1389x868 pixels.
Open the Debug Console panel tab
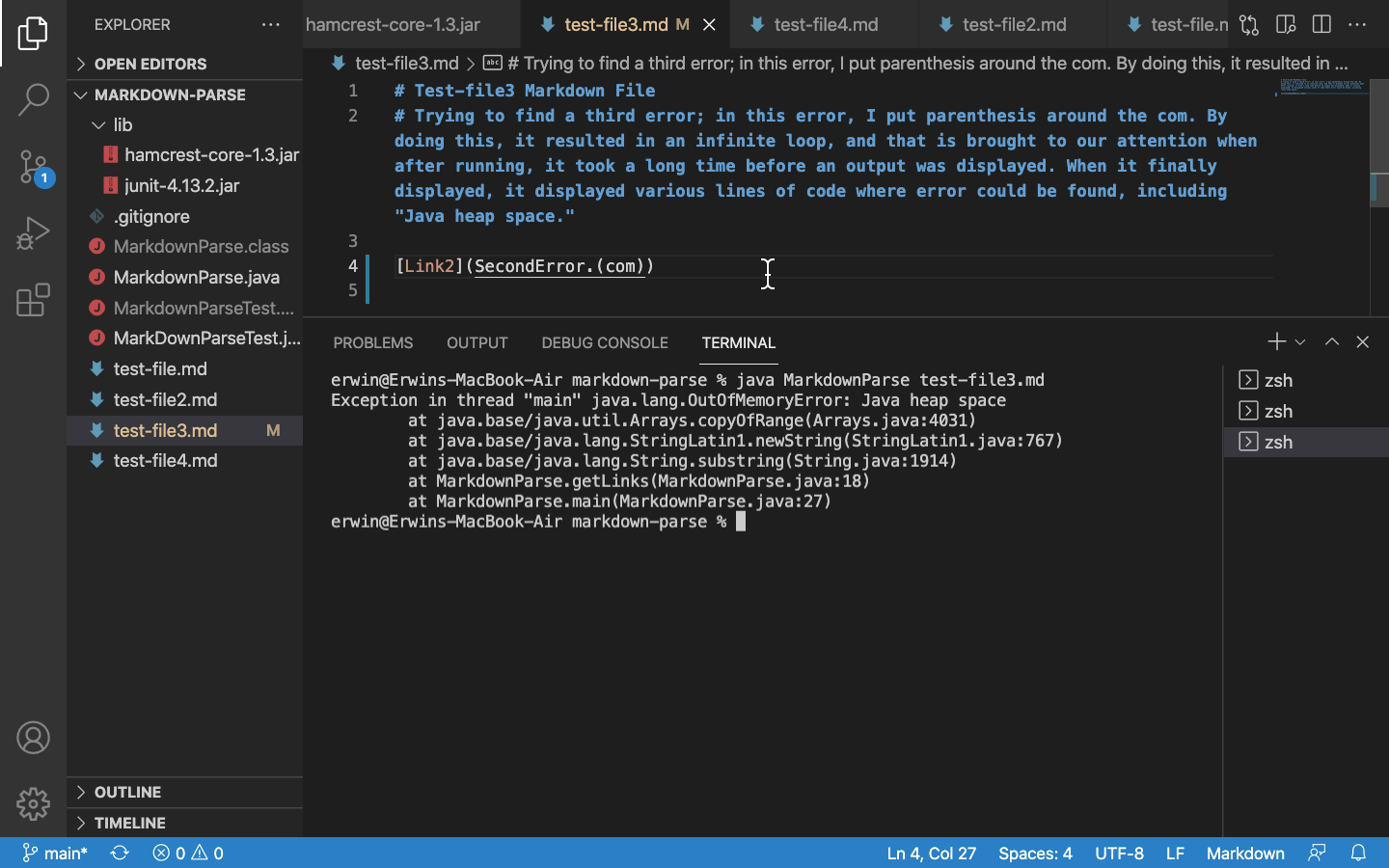pyautogui.click(x=605, y=342)
